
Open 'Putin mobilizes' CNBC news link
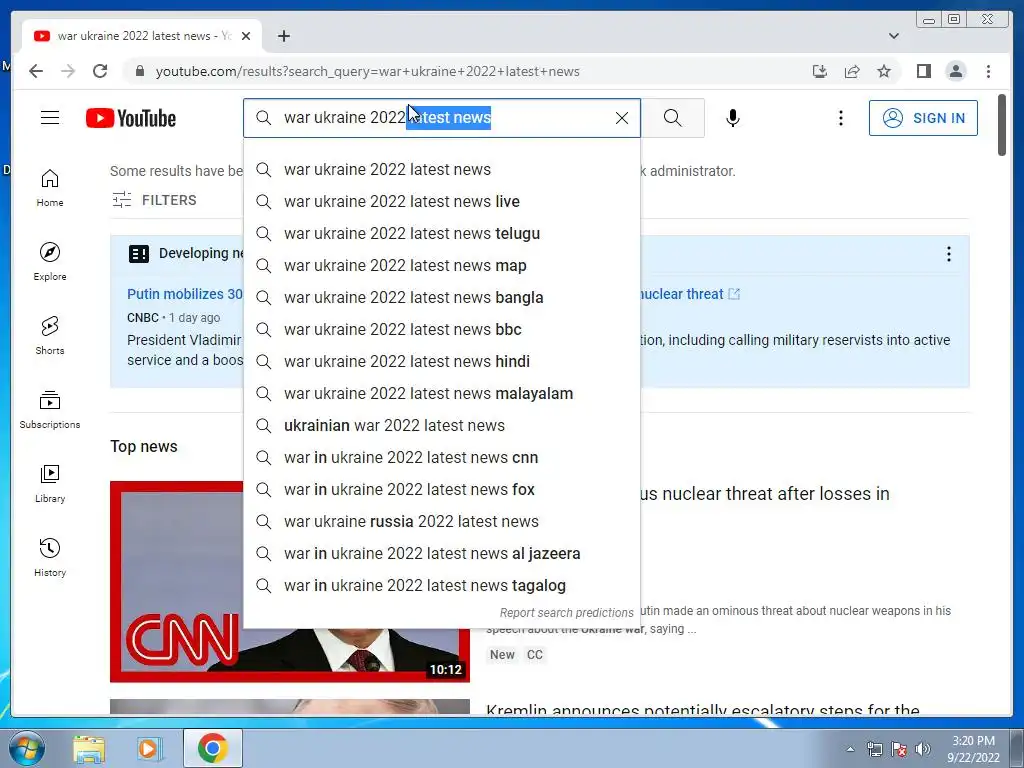(x=185, y=294)
